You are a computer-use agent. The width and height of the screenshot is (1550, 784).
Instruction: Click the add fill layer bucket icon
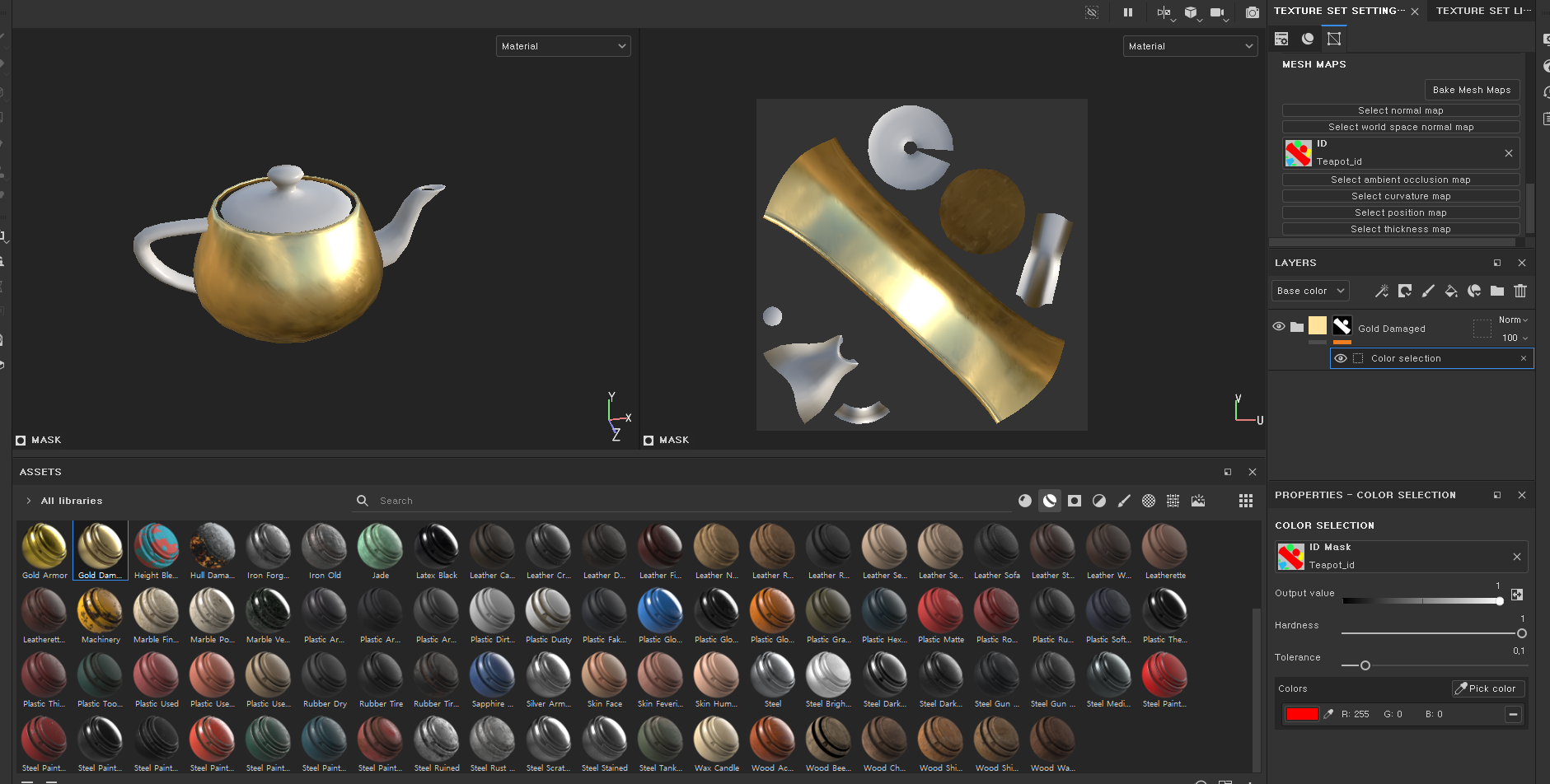(x=1451, y=291)
